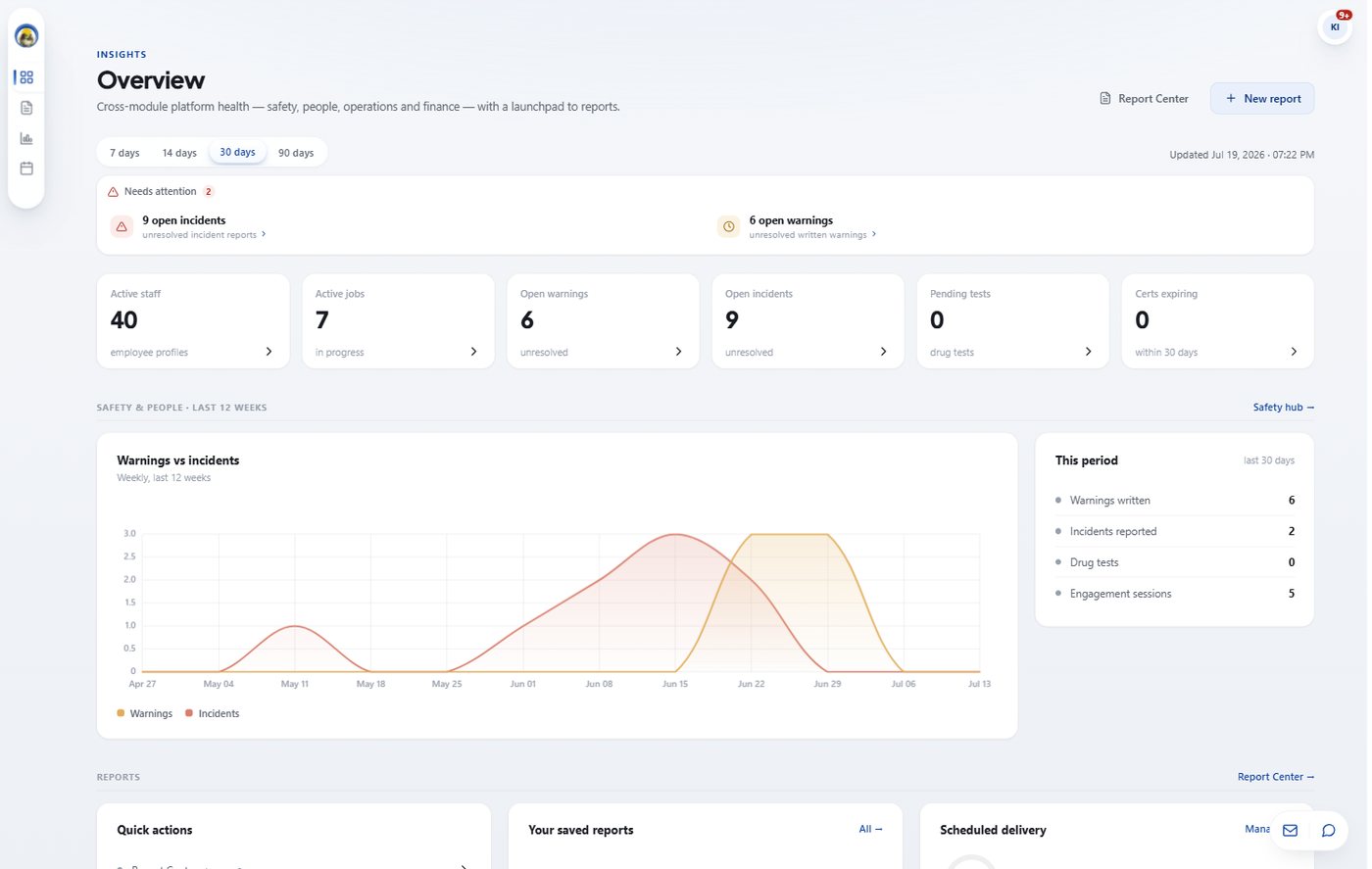Select the 90 days range tab
Screen dimensions: 1372x869
(x=296, y=153)
